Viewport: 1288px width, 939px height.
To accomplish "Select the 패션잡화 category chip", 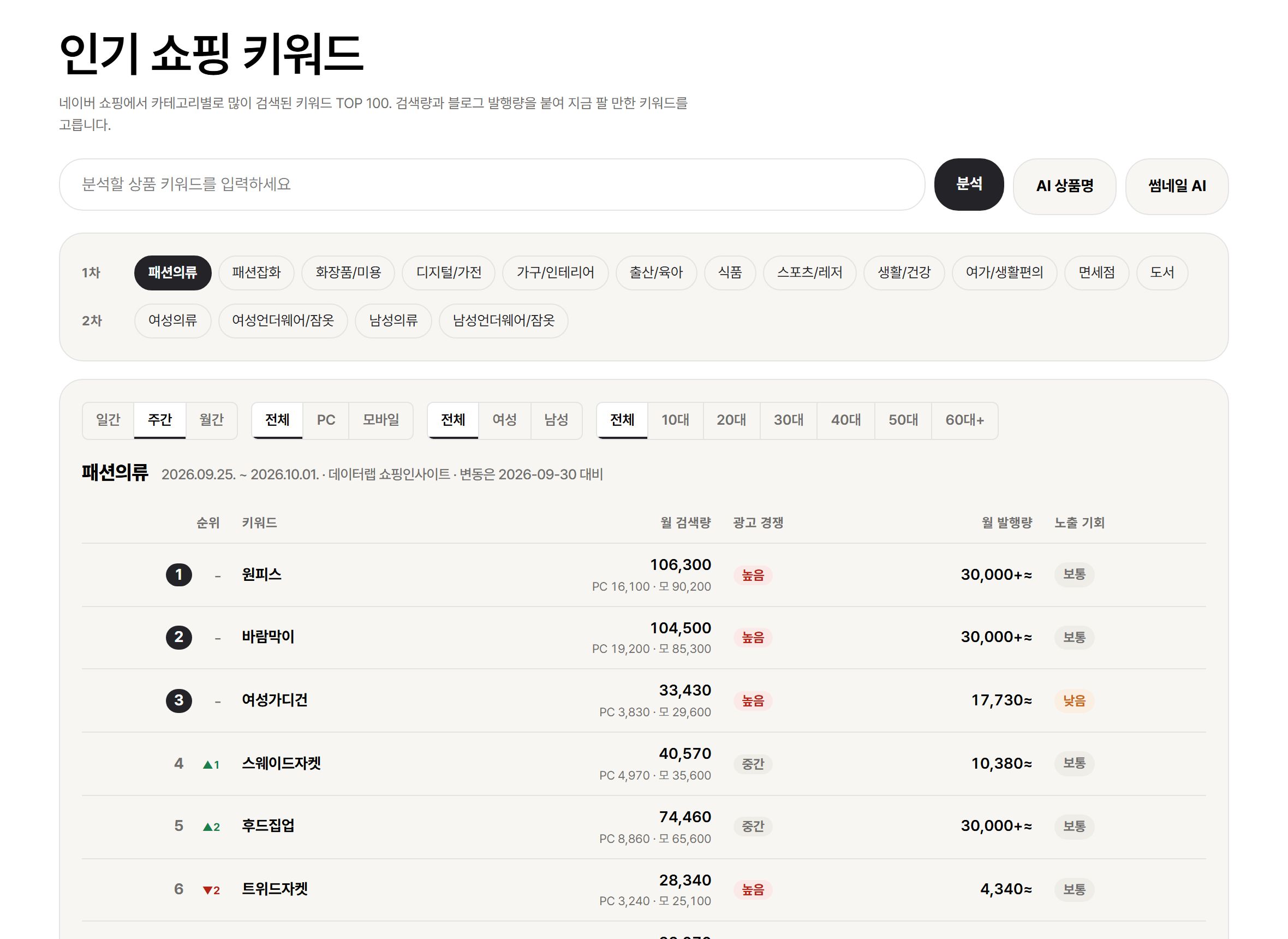I will tap(257, 272).
